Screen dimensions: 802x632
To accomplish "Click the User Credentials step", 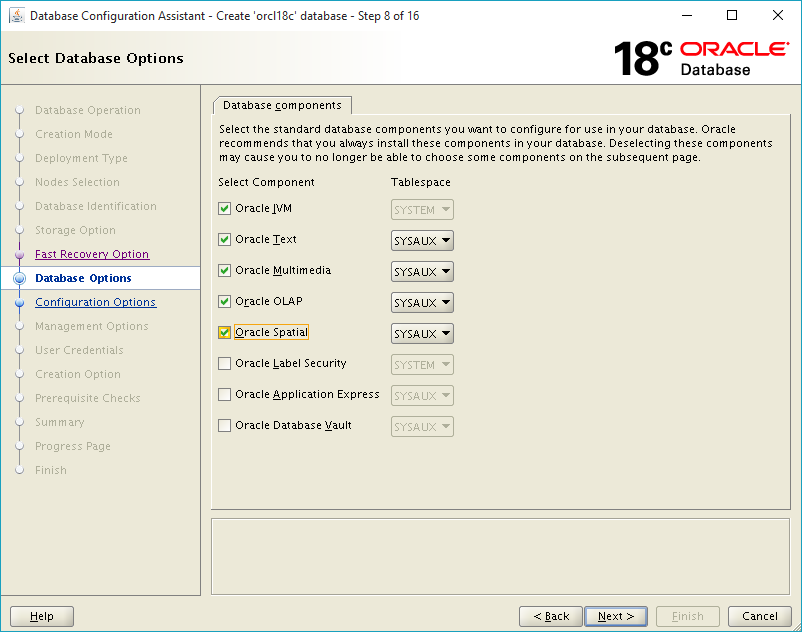I will (x=79, y=350).
